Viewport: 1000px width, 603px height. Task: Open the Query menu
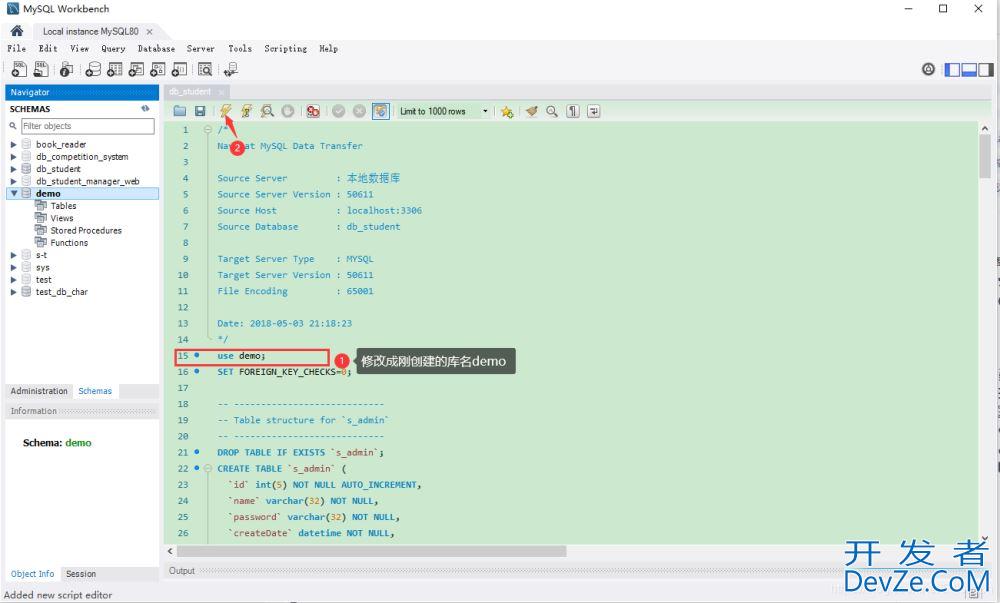tap(114, 48)
